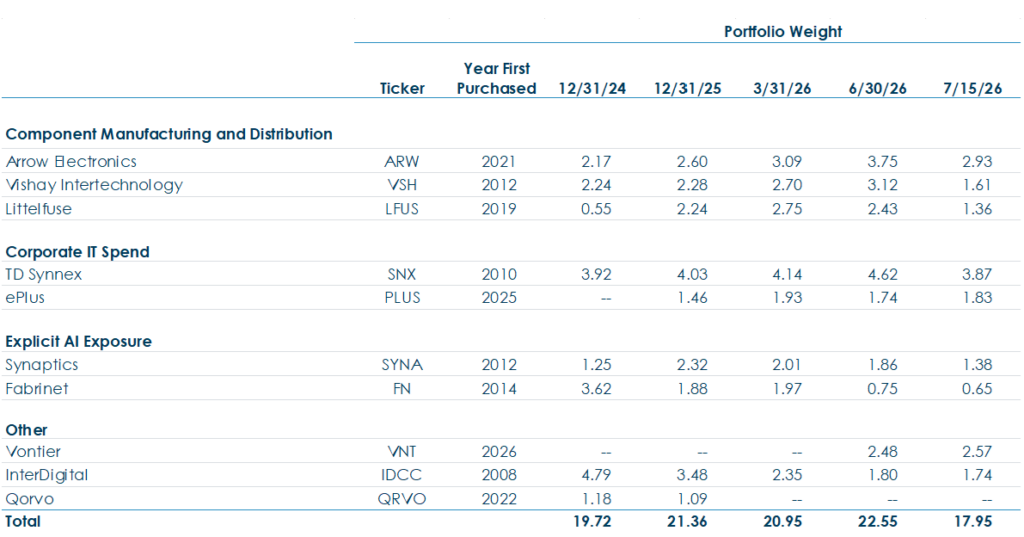Select InterDigital weight '2.35'
The width and height of the screenshot is (1024, 537).
click(x=787, y=475)
